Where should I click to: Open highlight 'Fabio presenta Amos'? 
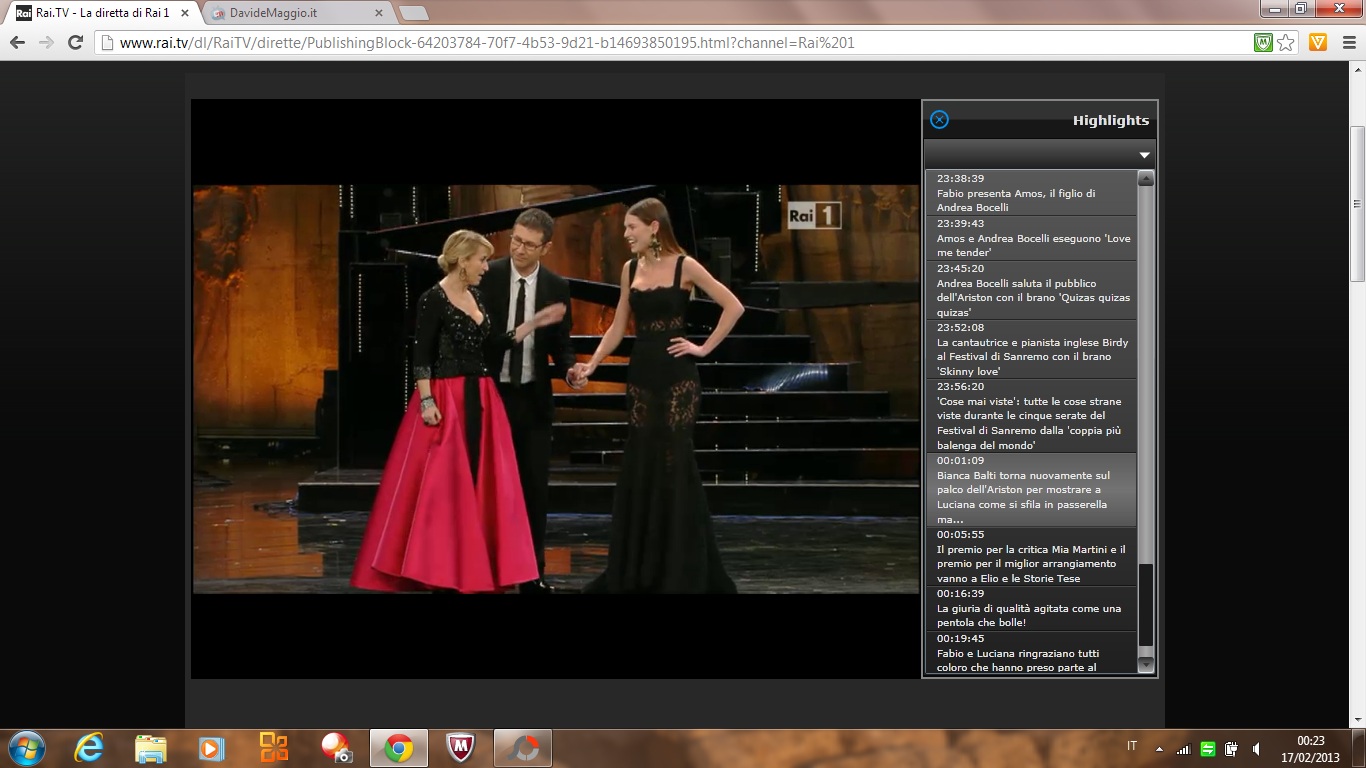[1030, 193]
